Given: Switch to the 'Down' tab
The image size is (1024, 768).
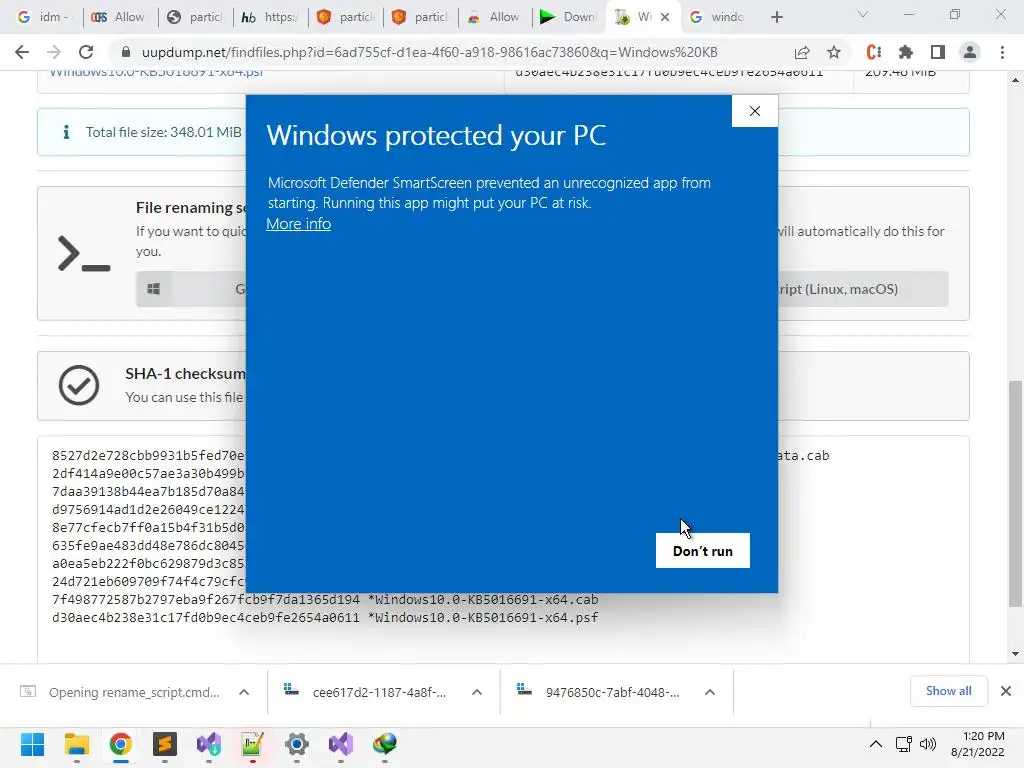Looking at the screenshot, I should (x=568, y=17).
